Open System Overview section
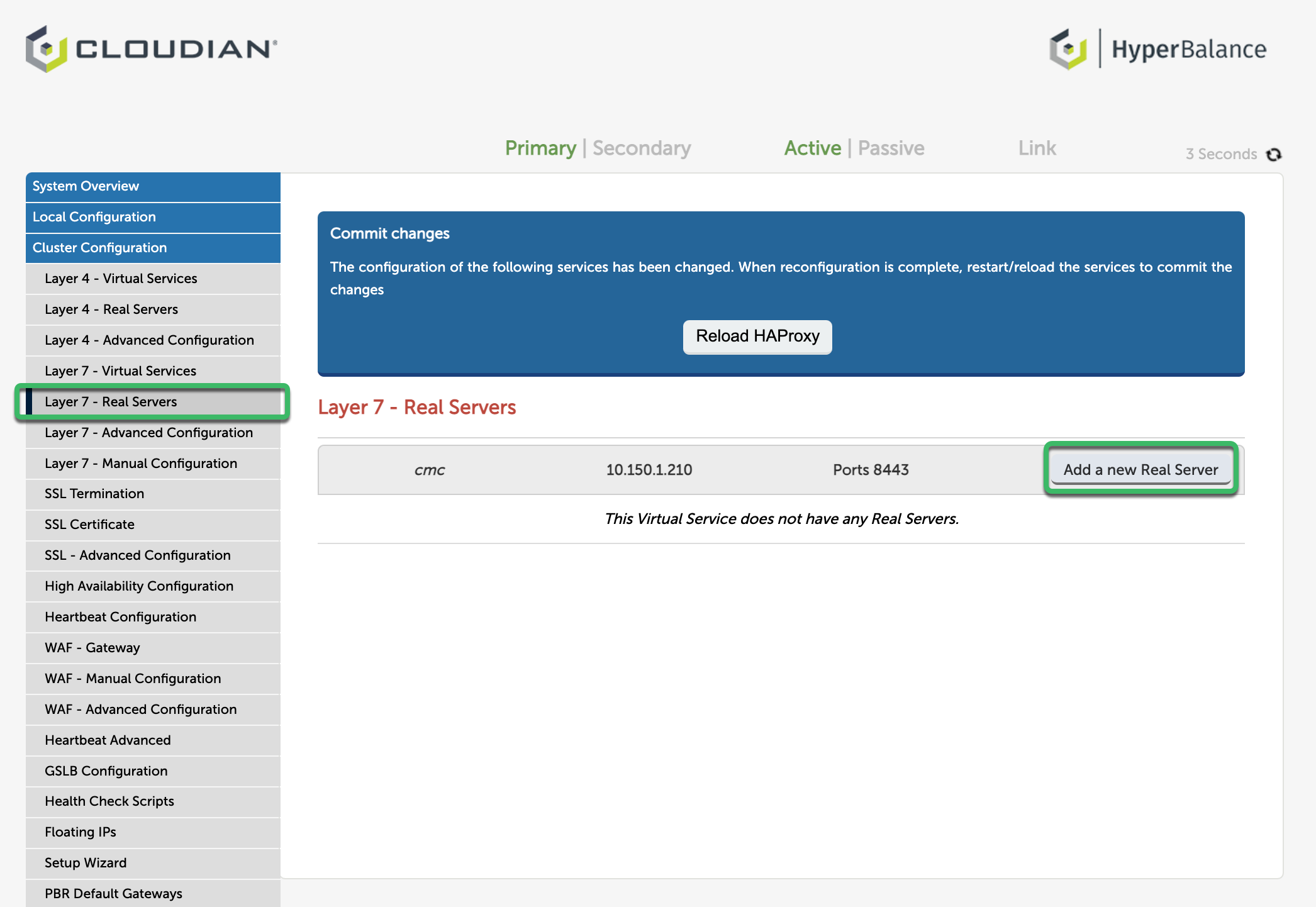This screenshot has height=907, width=1316. coord(153,186)
